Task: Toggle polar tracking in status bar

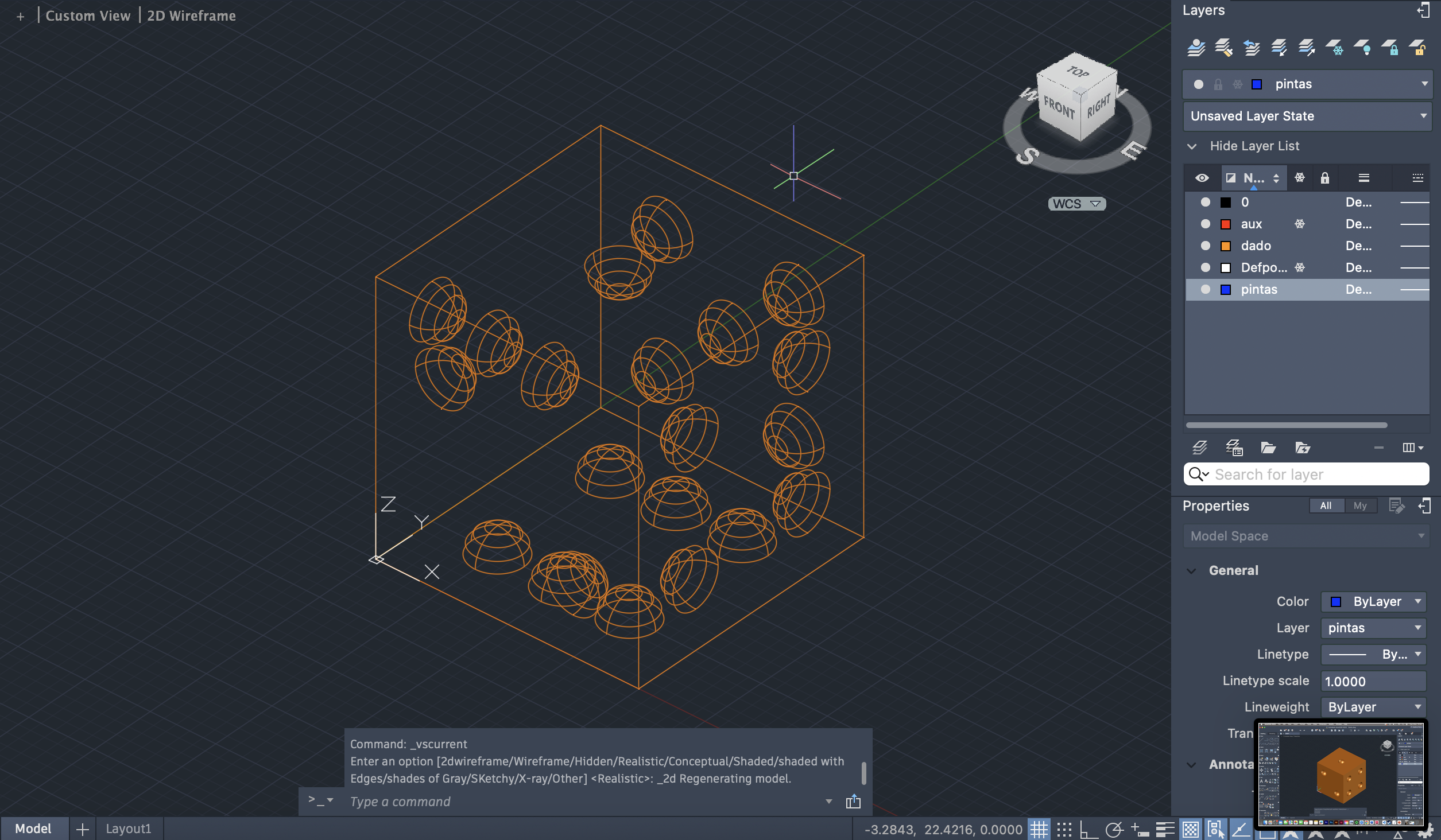Action: point(1114,829)
